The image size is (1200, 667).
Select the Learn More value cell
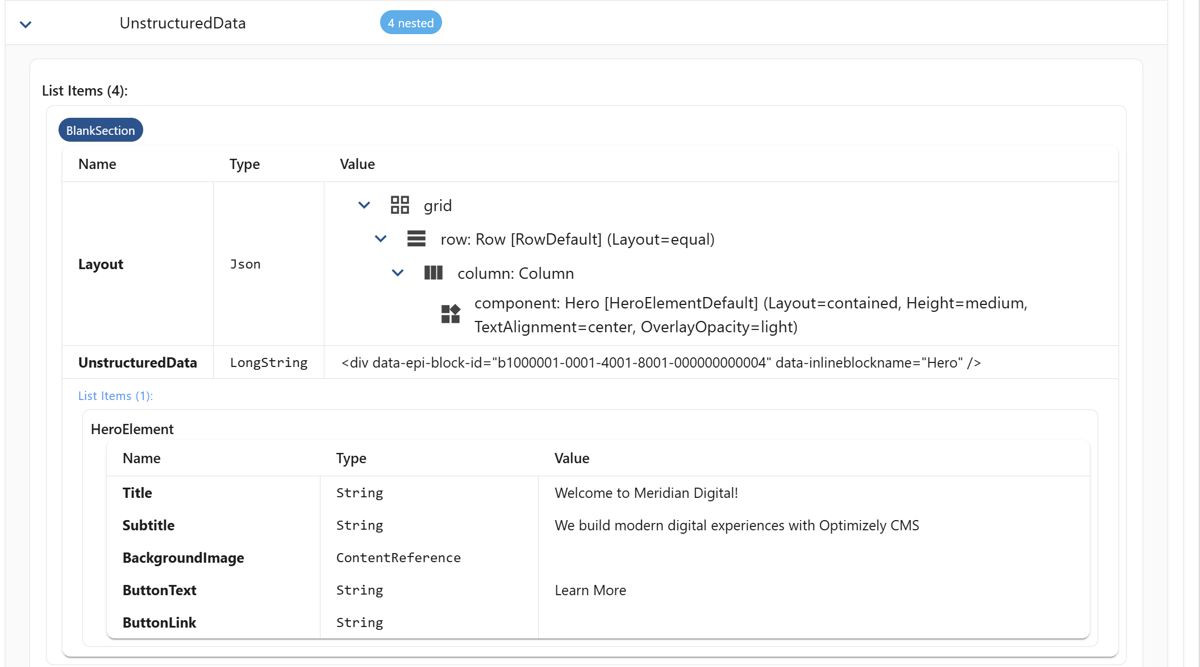tap(590, 590)
